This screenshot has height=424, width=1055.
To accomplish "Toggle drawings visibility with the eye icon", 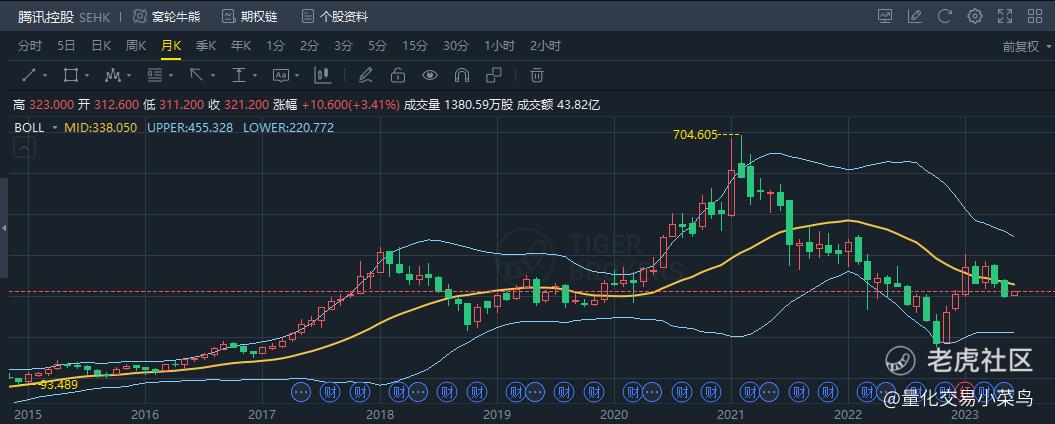I will click(429, 75).
